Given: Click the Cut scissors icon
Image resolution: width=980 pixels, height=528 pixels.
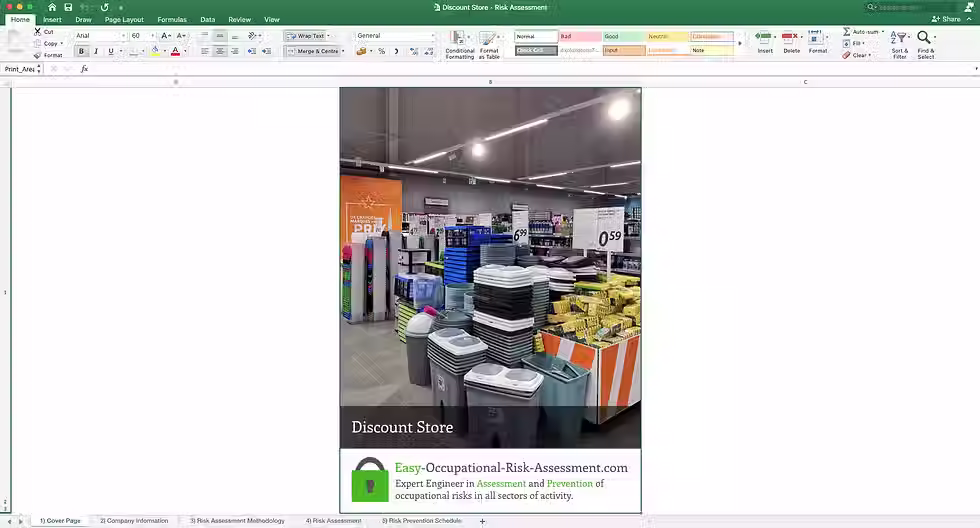Looking at the screenshot, I should coord(38,31).
